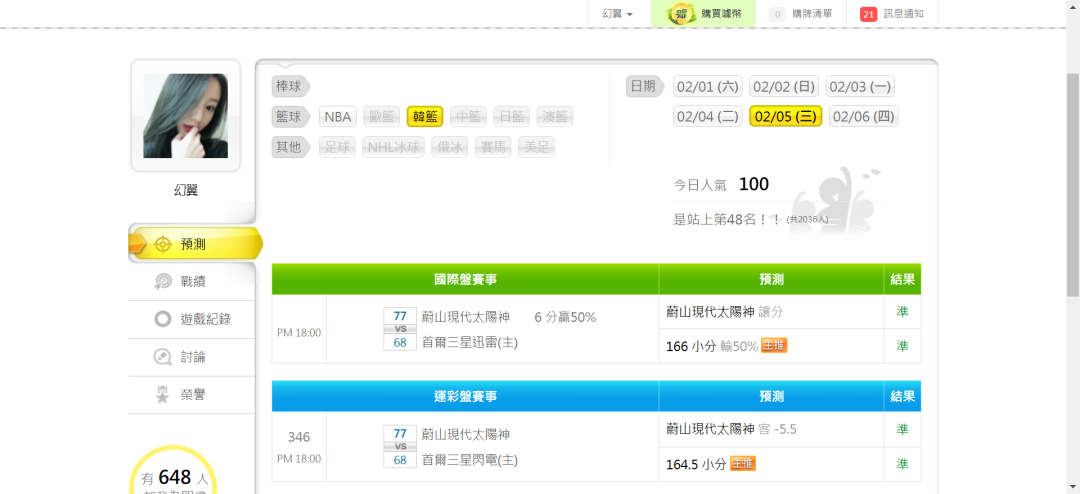Select the 足球 sport filter
1080x494 pixels.
(x=338, y=147)
